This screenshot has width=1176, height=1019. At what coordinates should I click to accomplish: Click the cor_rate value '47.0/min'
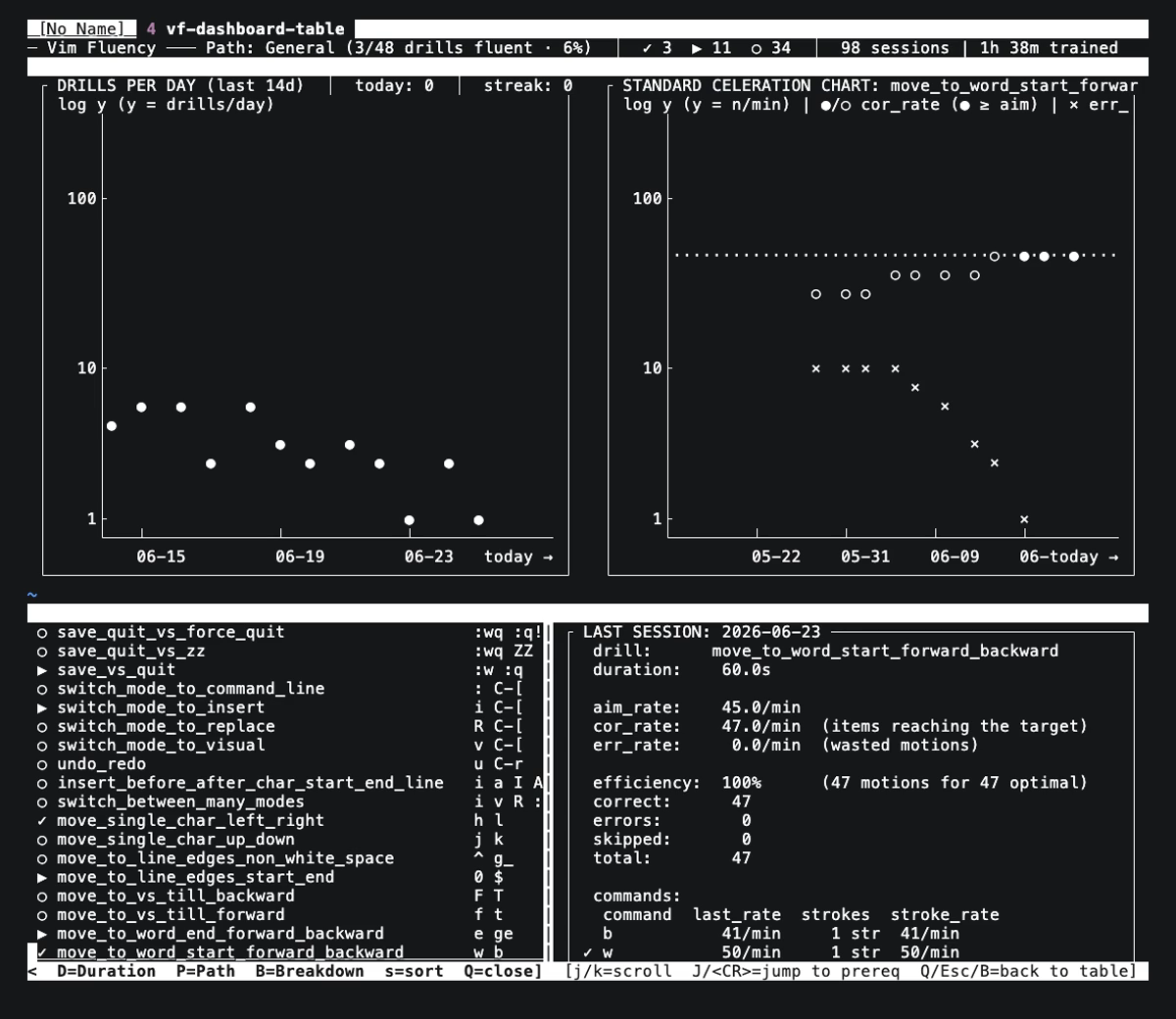click(761, 727)
